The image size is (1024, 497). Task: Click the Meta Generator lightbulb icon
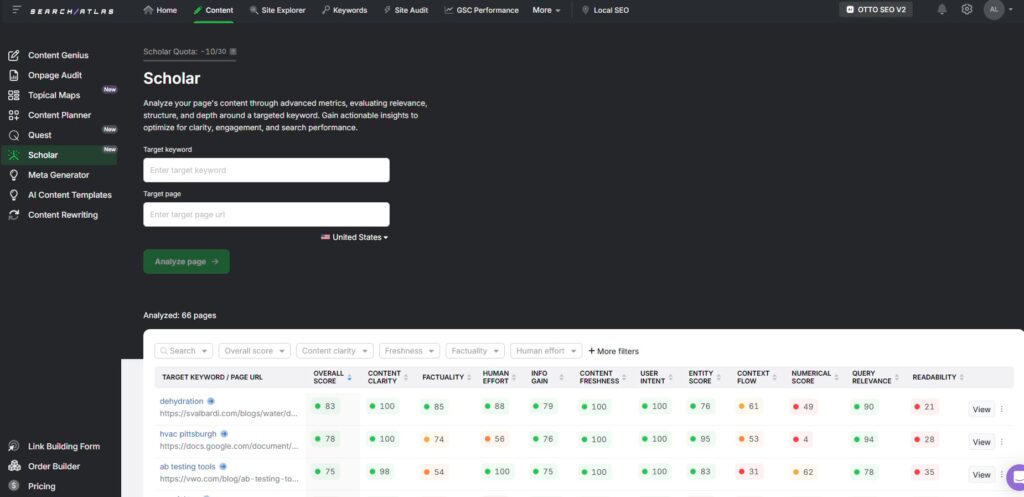point(14,175)
